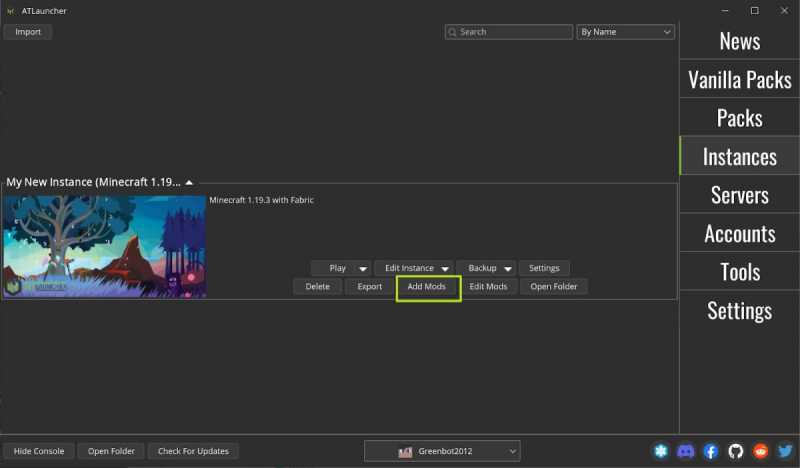
Task: Expand the Greenbot2012 account dropdown
Action: [x=442, y=451]
